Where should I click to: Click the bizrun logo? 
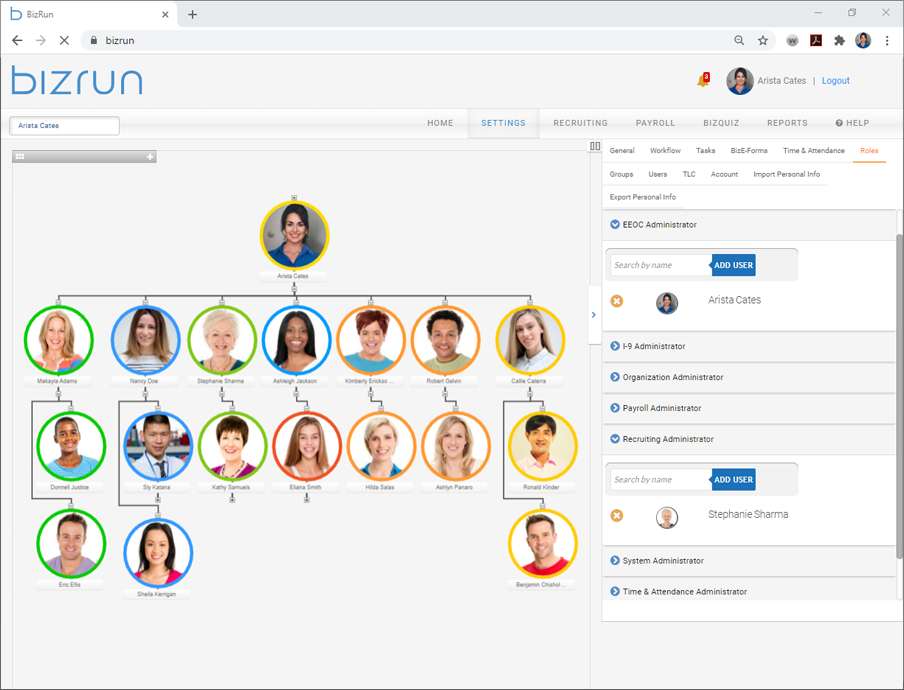[77, 80]
